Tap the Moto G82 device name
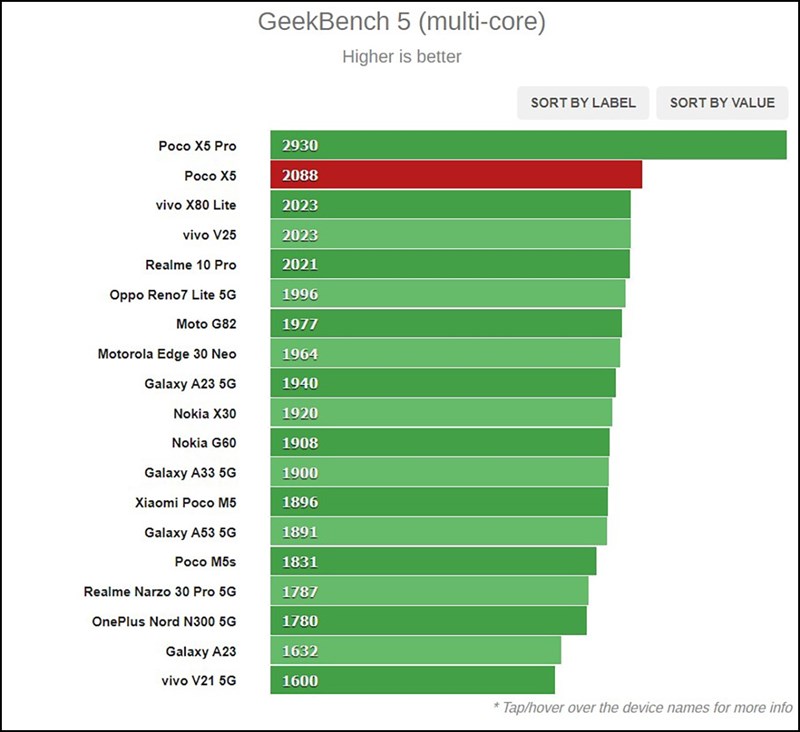Screen dimensions: 800x732 click(x=206, y=324)
